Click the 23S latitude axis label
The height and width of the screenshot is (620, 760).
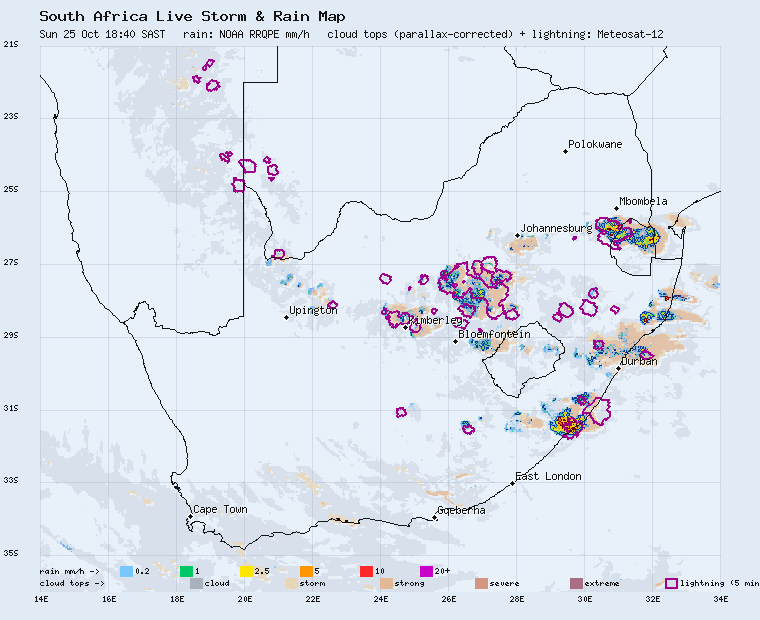point(11,116)
